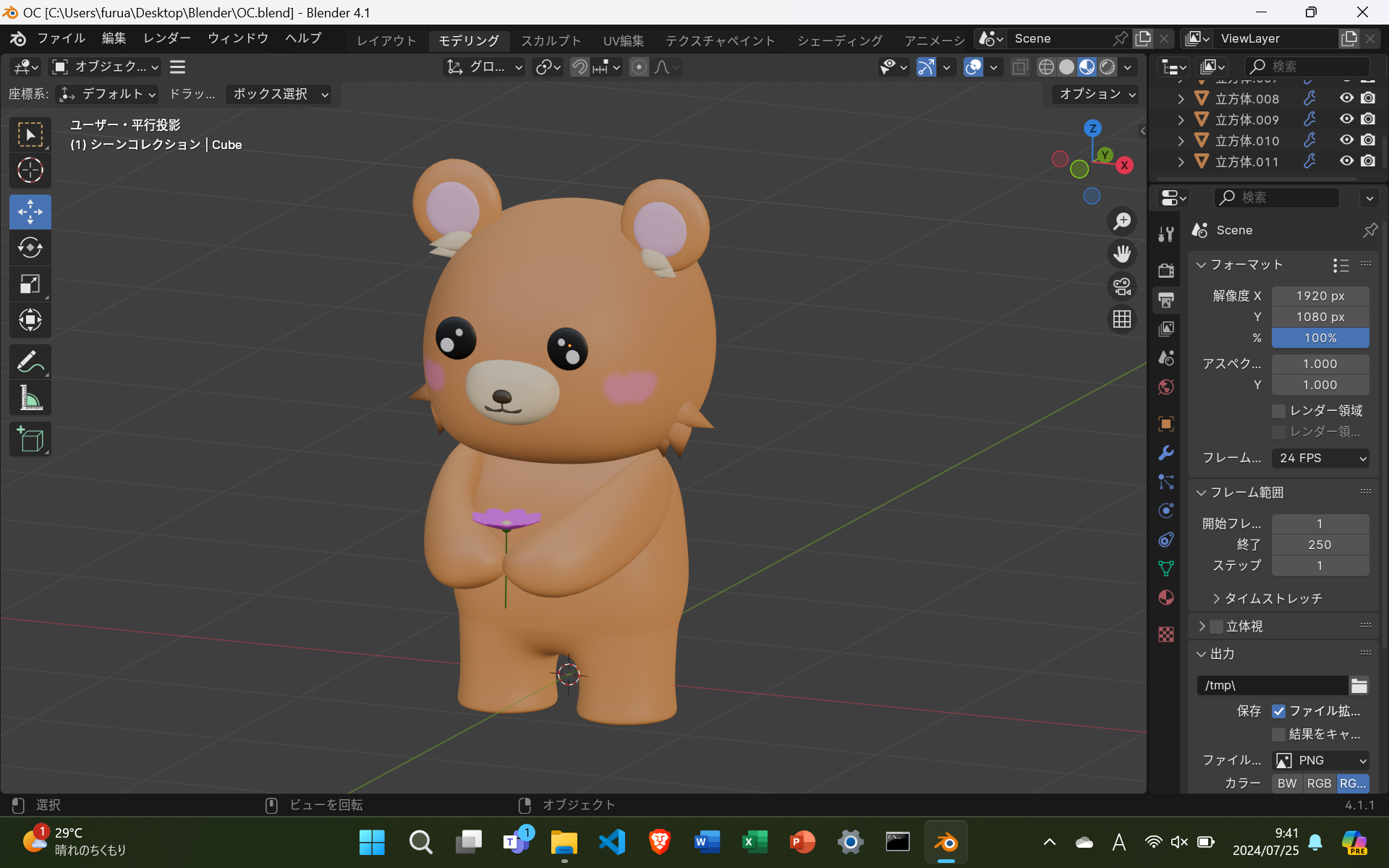Hide 立方体.009 with its eye icon

tap(1346, 119)
